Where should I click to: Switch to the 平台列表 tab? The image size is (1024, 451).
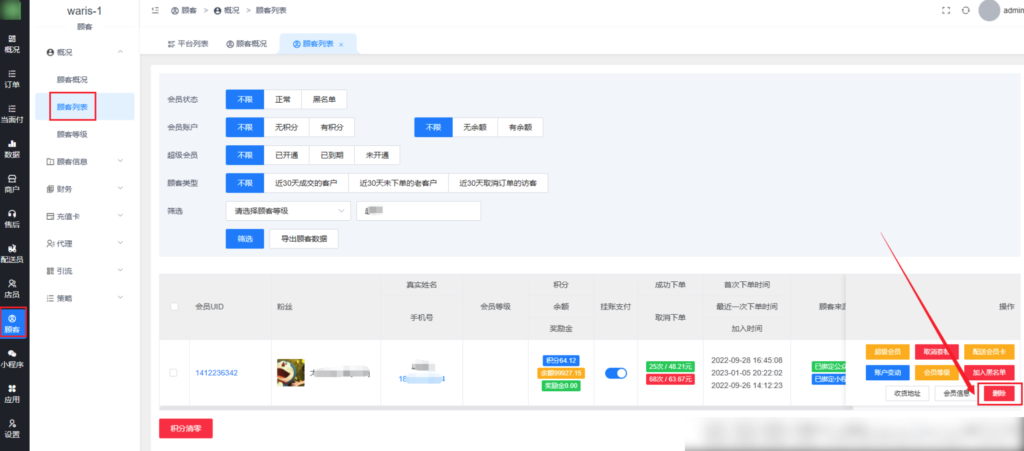pyautogui.click(x=186, y=44)
